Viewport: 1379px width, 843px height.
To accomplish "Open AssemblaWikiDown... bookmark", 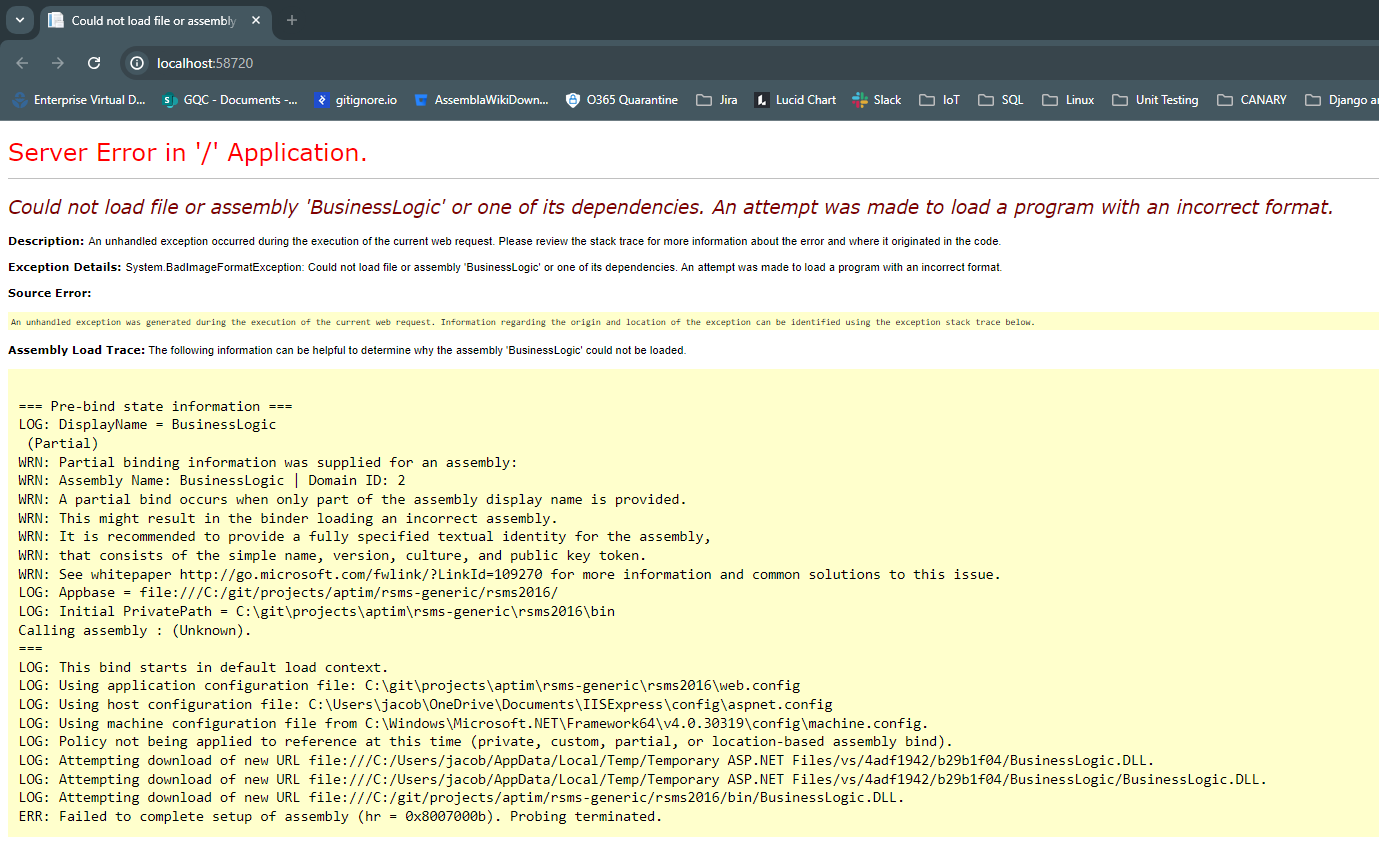I will coord(481,100).
